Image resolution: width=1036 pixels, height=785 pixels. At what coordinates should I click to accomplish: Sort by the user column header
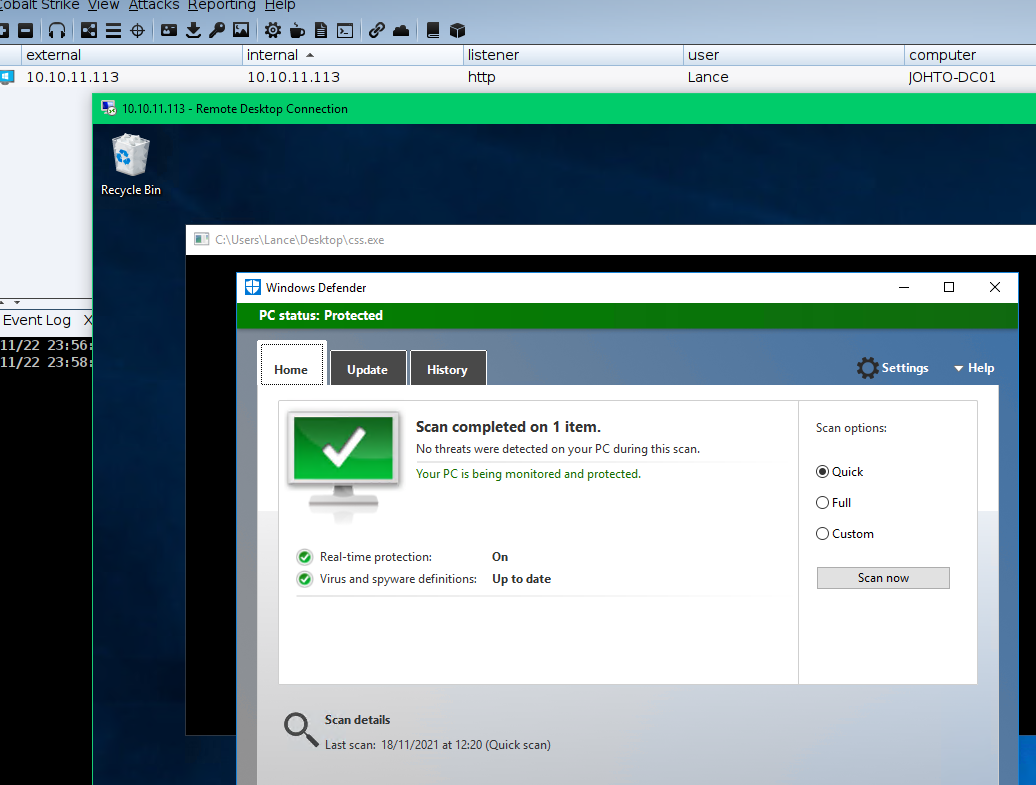pyautogui.click(x=794, y=55)
